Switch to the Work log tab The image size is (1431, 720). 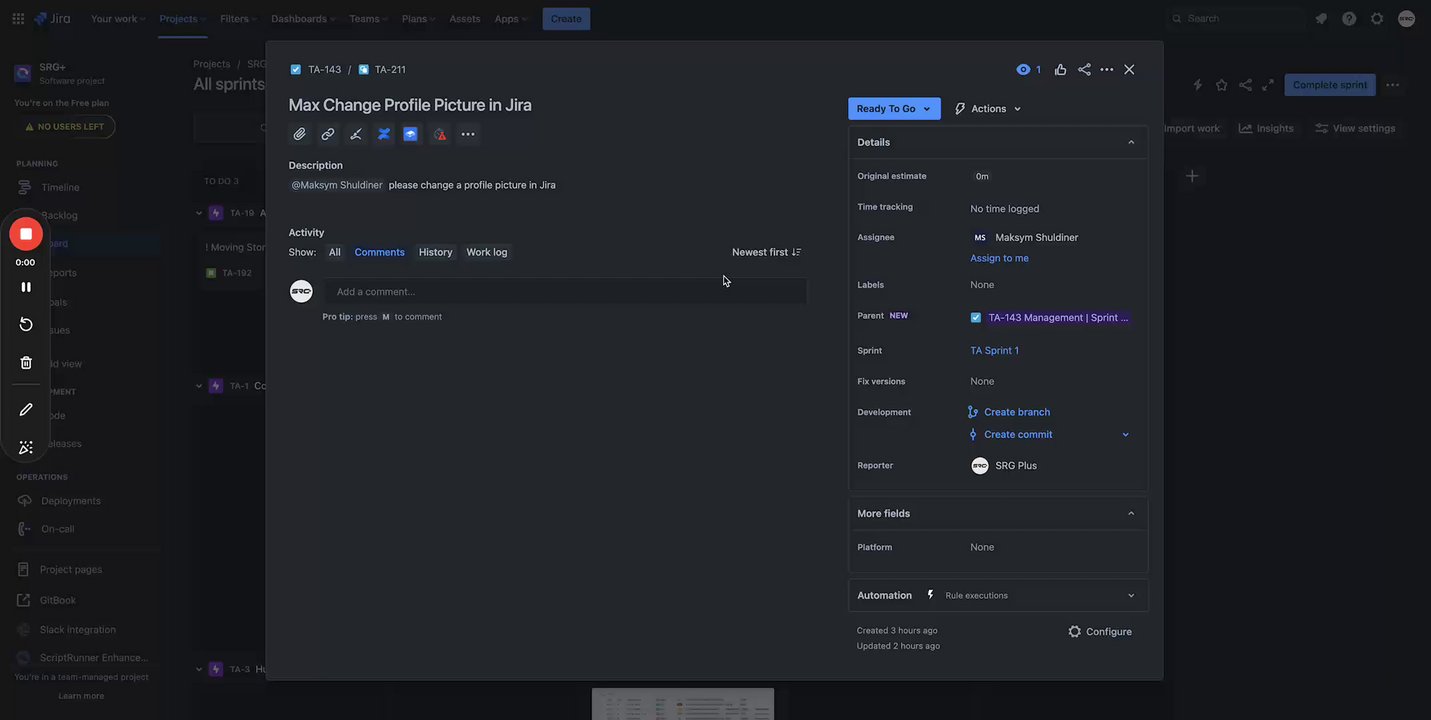[x=486, y=252]
